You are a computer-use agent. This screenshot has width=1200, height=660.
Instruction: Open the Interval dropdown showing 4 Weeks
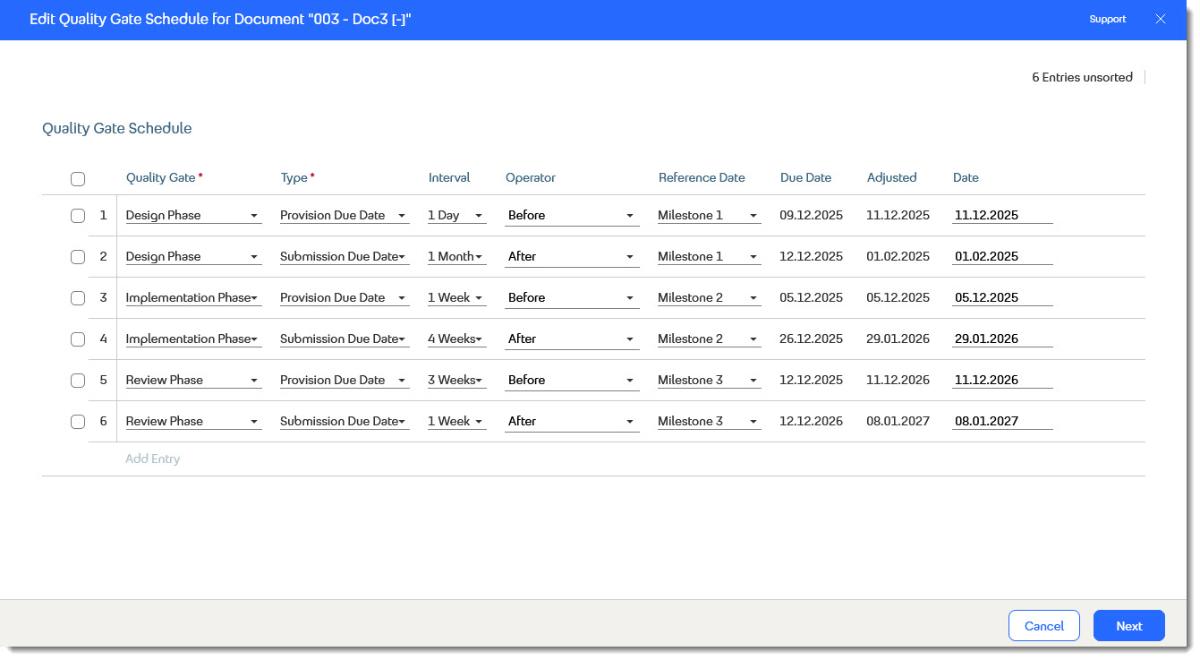click(456, 339)
